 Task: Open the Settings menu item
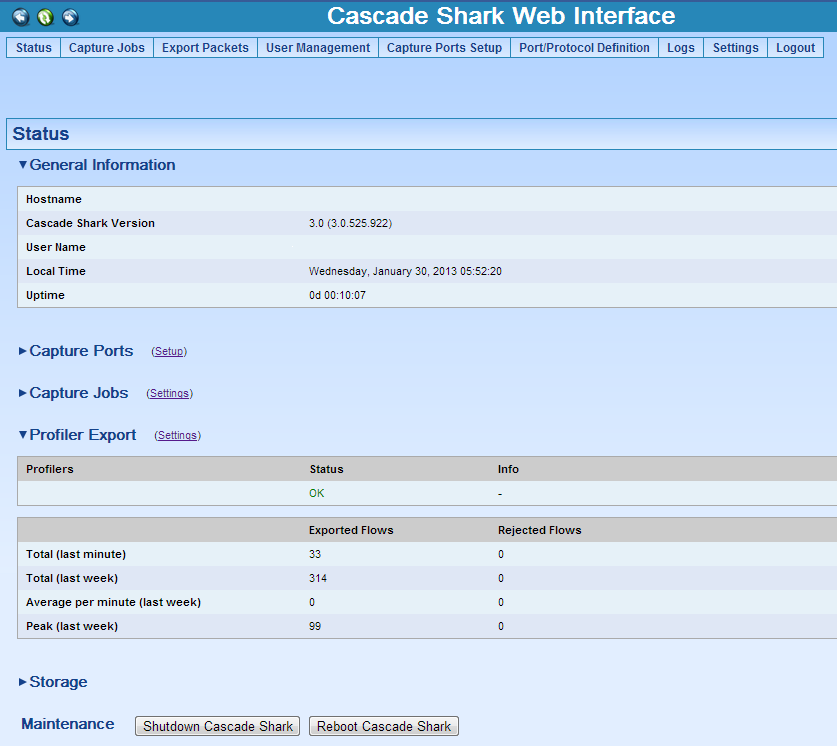[735, 48]
